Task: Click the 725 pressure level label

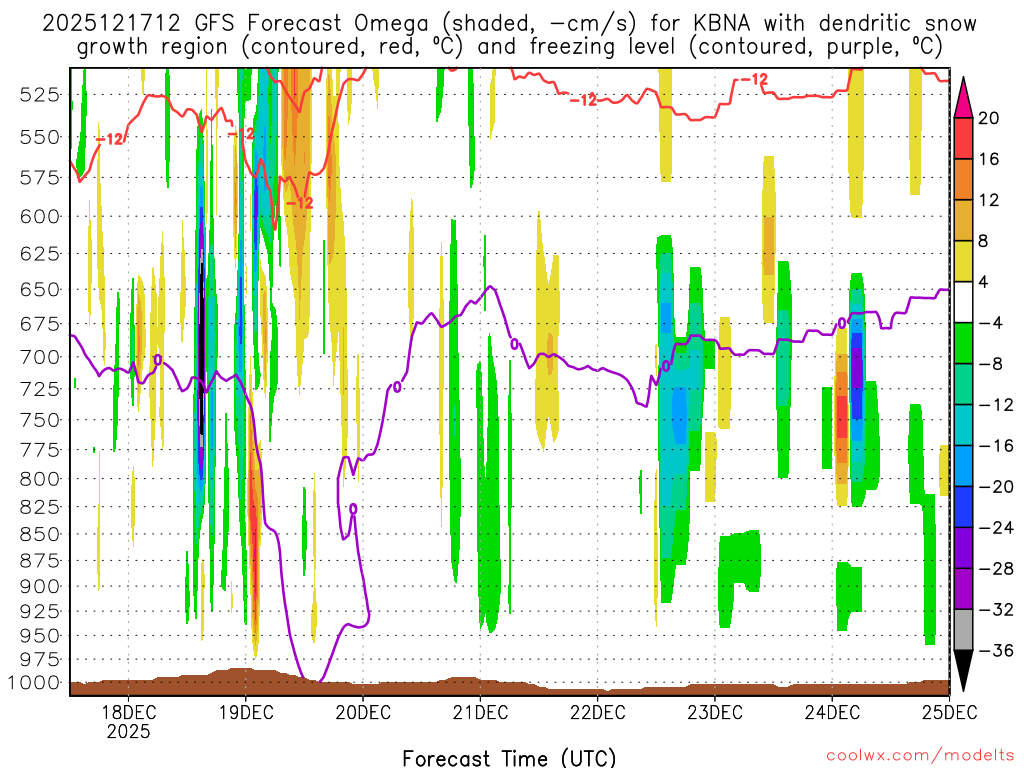Action: (39, 389)
